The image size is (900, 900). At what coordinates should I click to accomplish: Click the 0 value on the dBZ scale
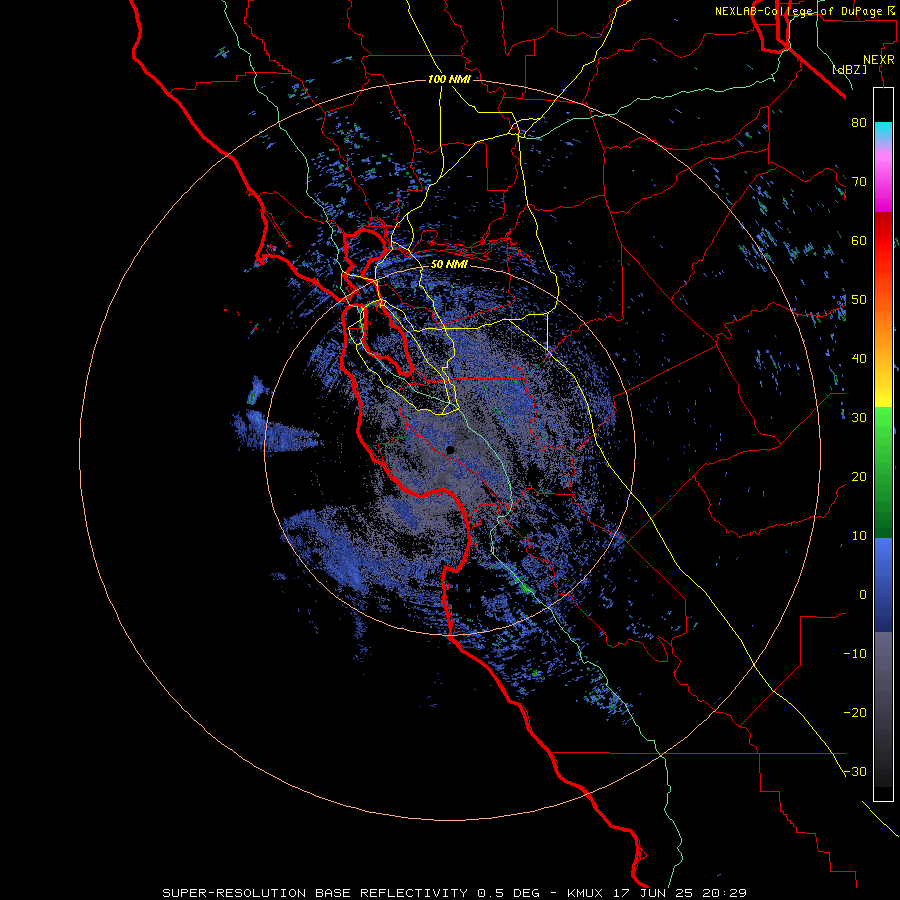863,595
